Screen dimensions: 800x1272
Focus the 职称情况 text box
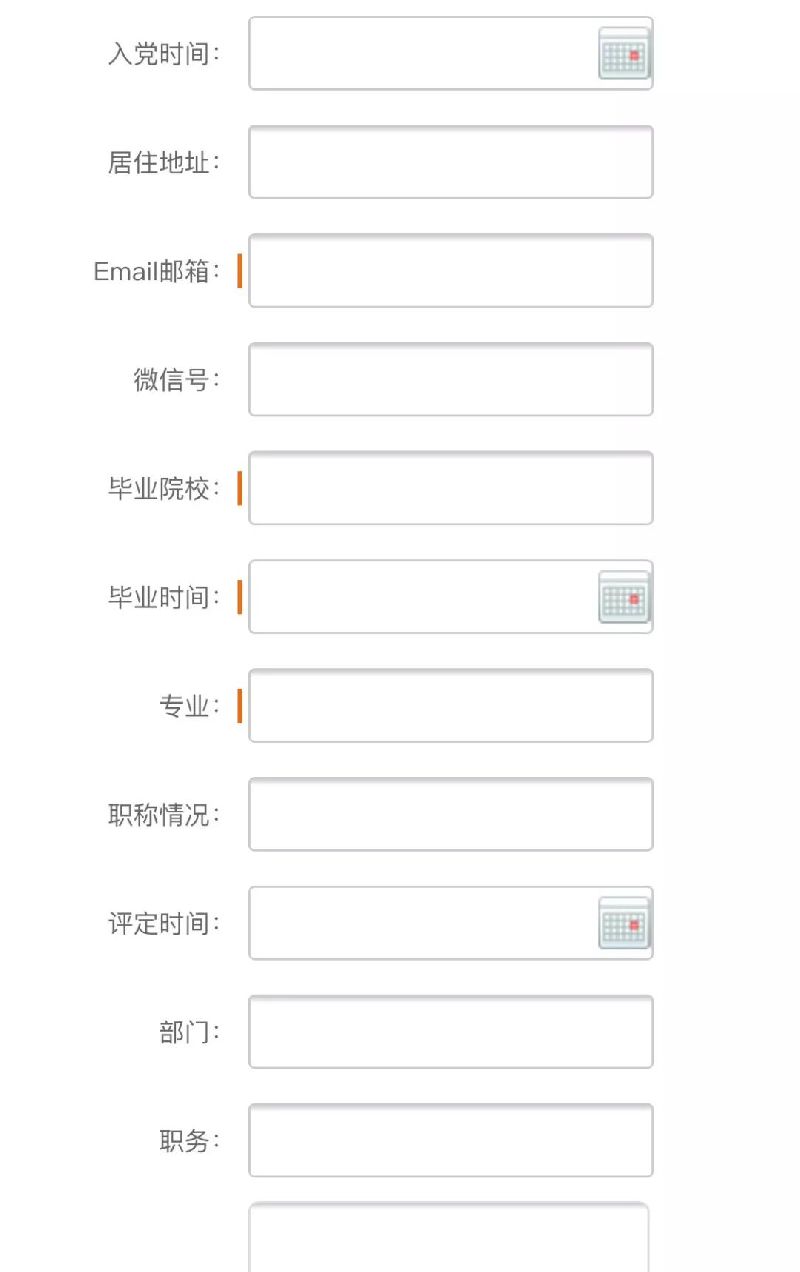(450, 815)
